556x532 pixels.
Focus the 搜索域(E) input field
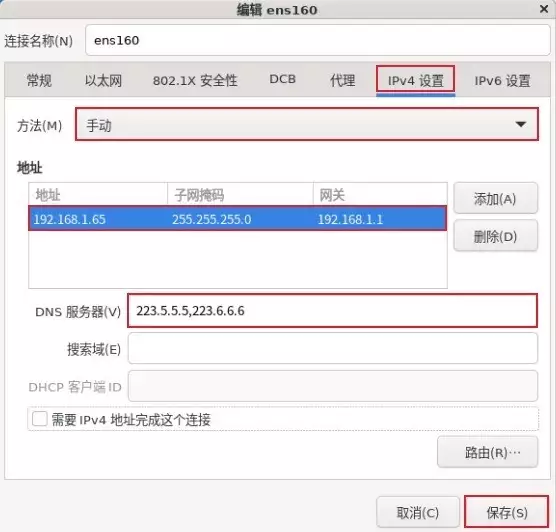click(333, 349)
